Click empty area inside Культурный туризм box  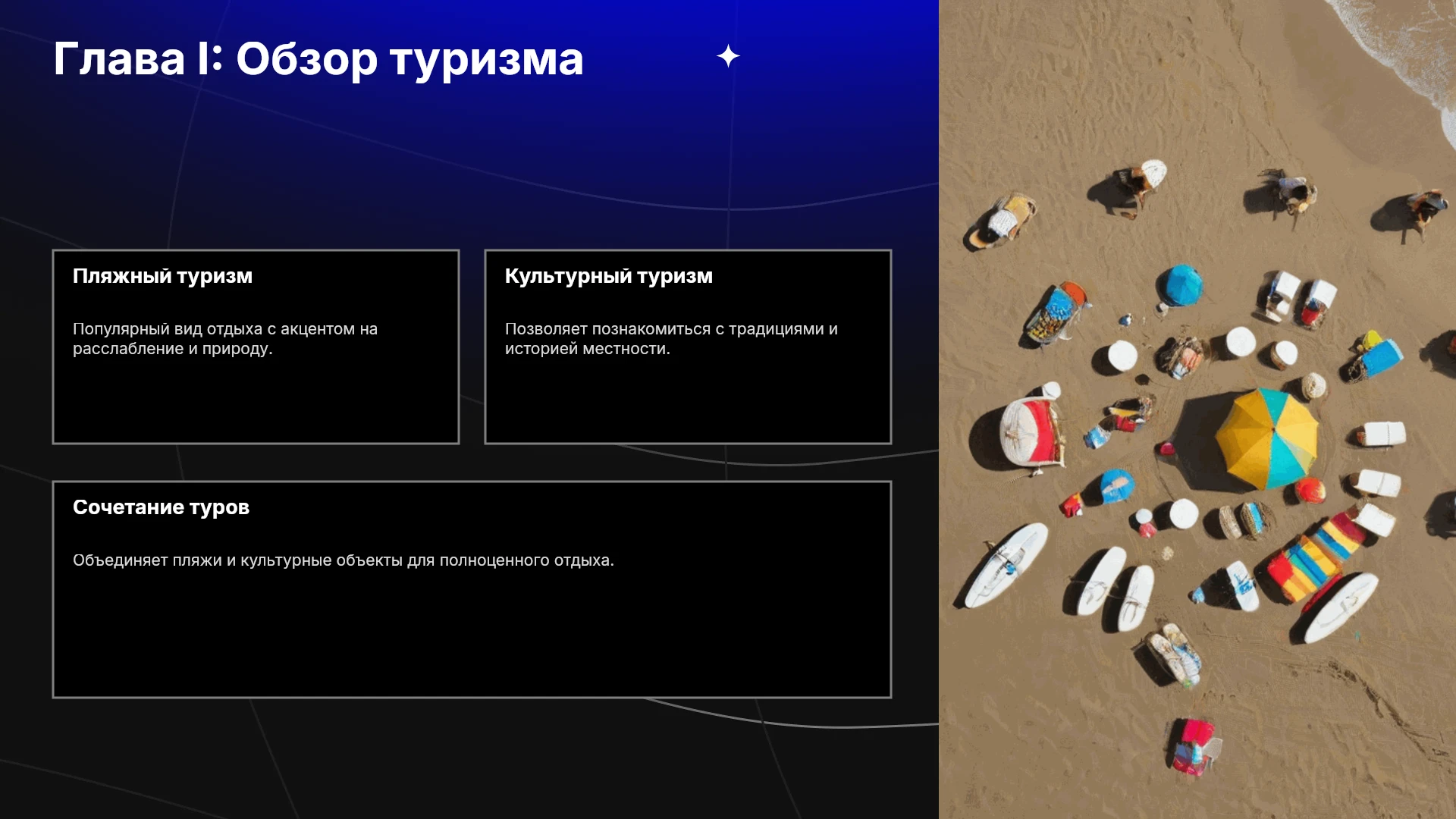(x=688, y=402)
